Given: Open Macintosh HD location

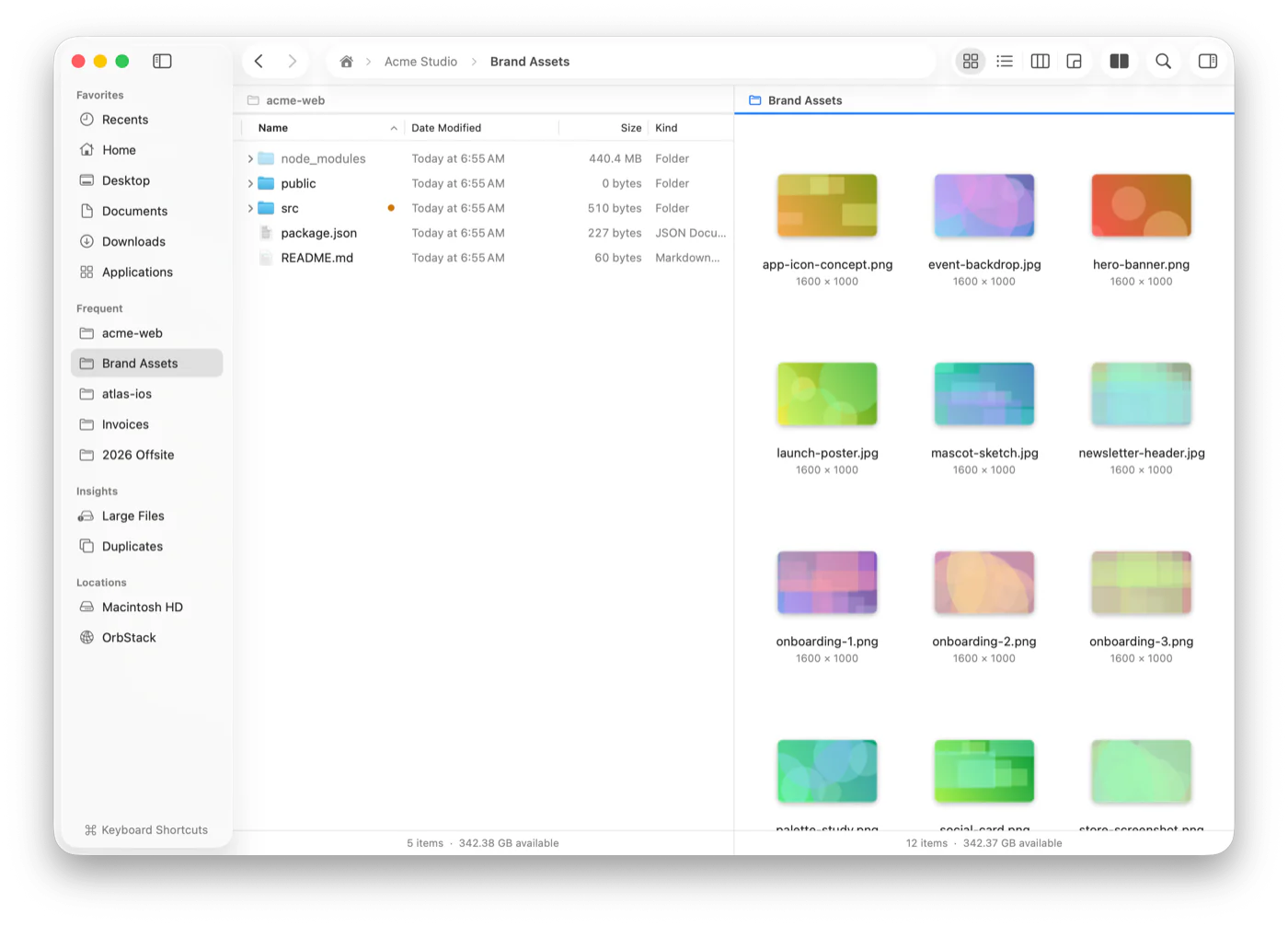Looking at the screenshot, I should [x=146, y=607].
